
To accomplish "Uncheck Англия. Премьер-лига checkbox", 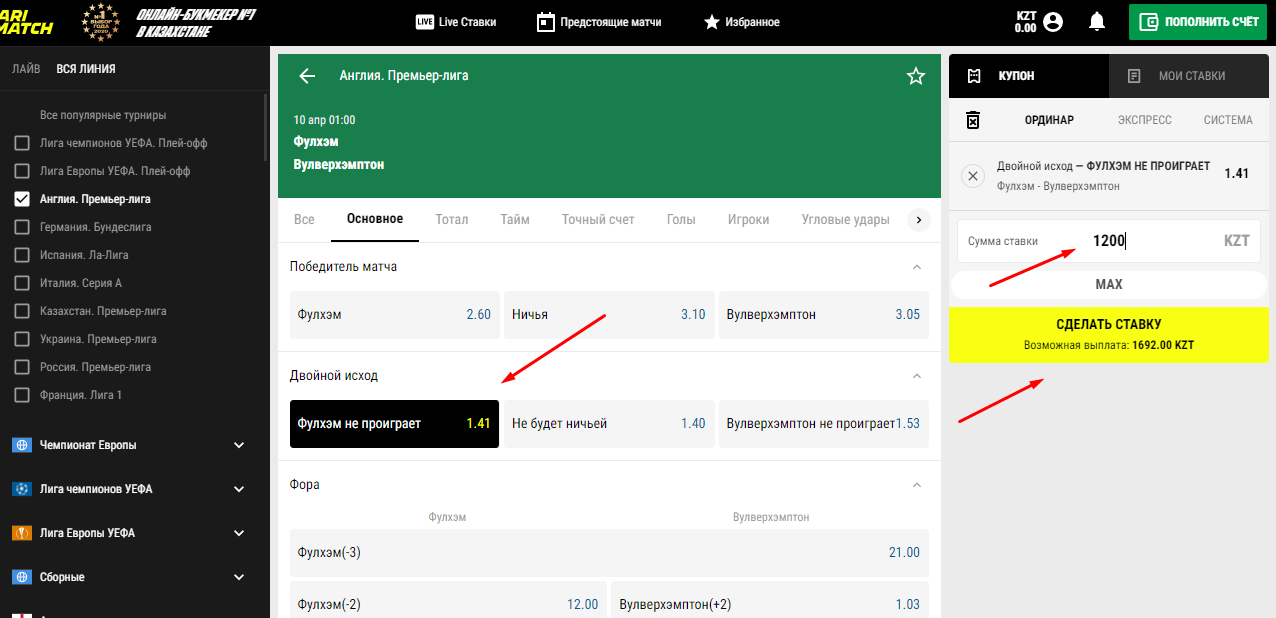I will point(22,199).
